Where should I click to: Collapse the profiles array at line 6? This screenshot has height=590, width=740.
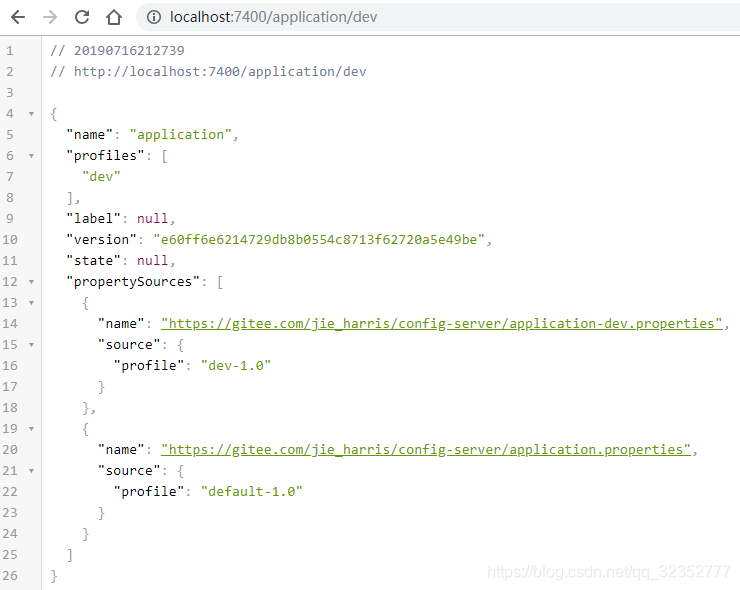pos(31,156)
